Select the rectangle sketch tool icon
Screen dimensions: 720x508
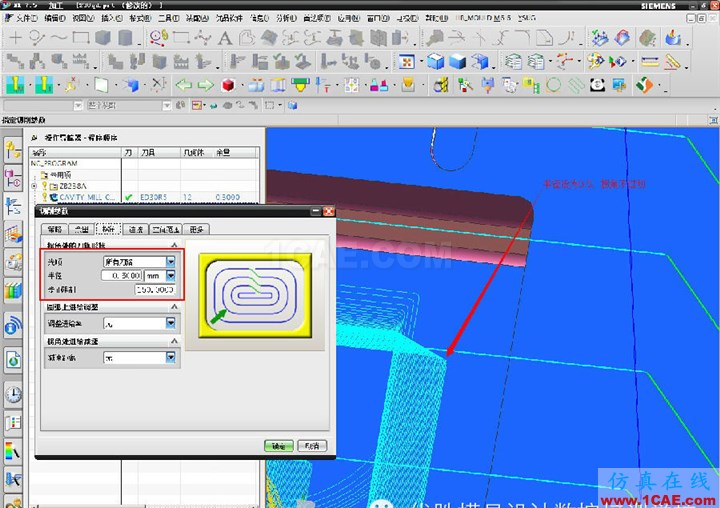[x=81, y=38]
